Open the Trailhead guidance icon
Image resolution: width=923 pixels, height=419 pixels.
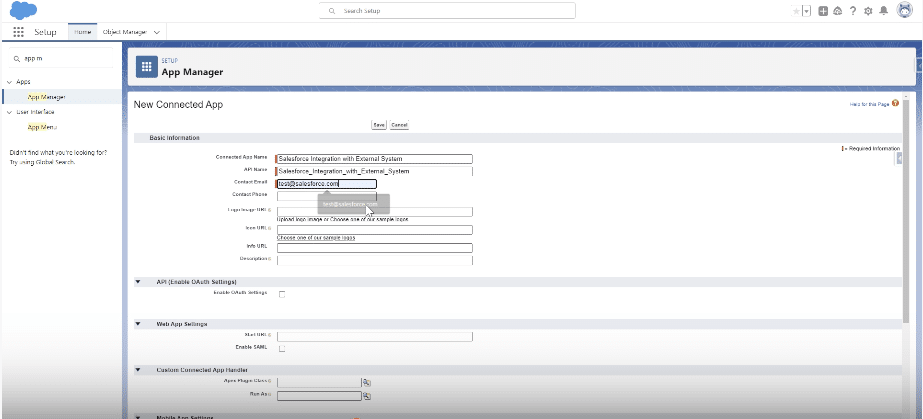point(838,11)
